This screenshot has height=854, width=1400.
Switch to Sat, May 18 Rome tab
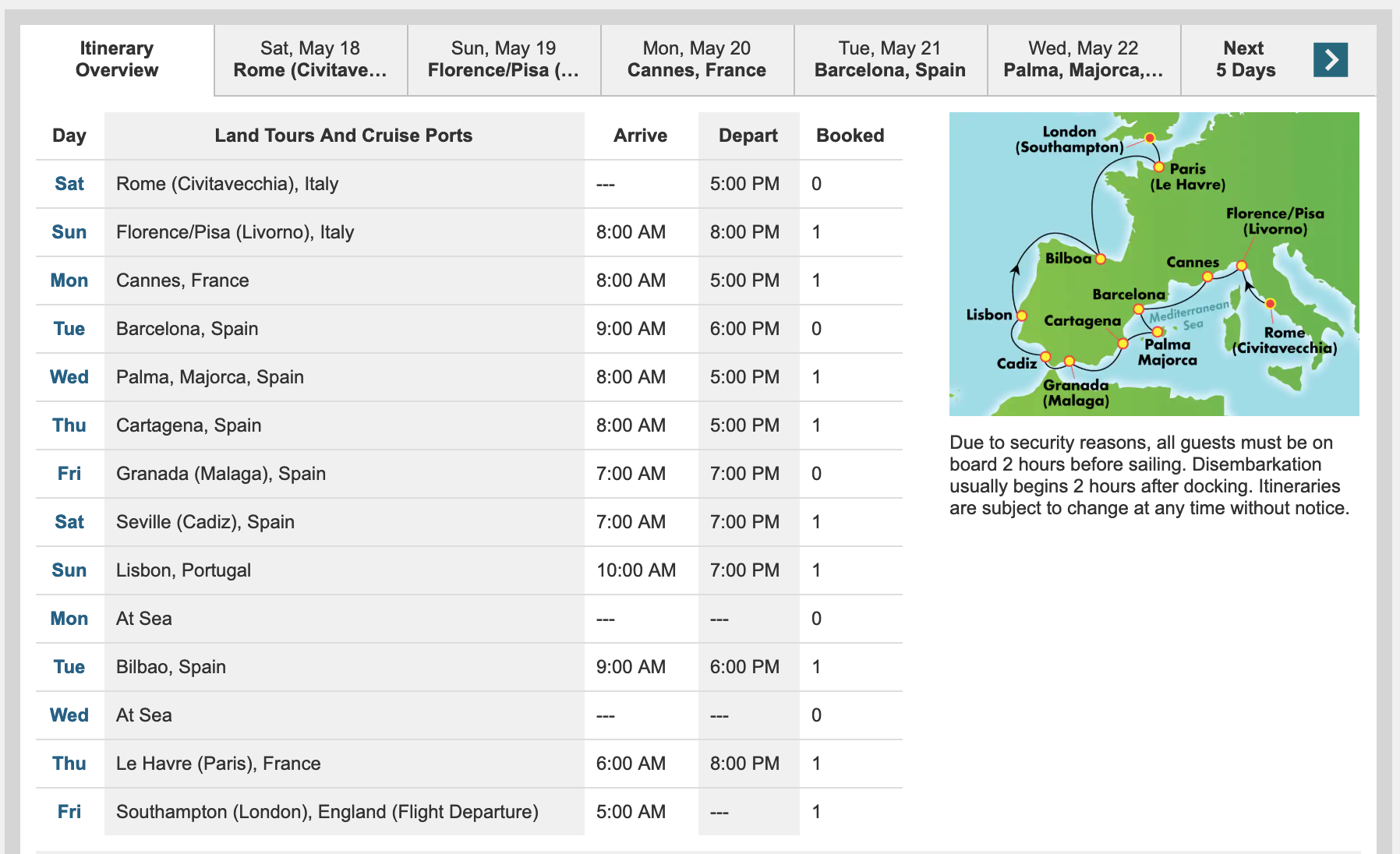[x=310, y=60]
